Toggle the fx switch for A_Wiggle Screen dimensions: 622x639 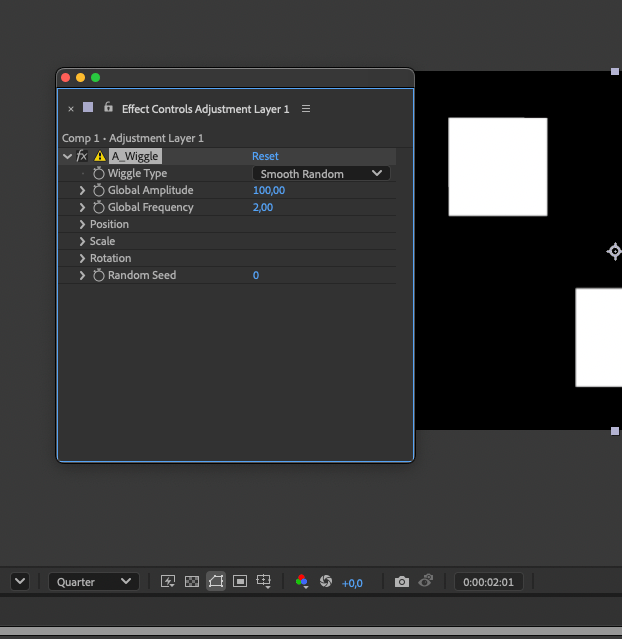pyautogui.click(x=82, y=156)
